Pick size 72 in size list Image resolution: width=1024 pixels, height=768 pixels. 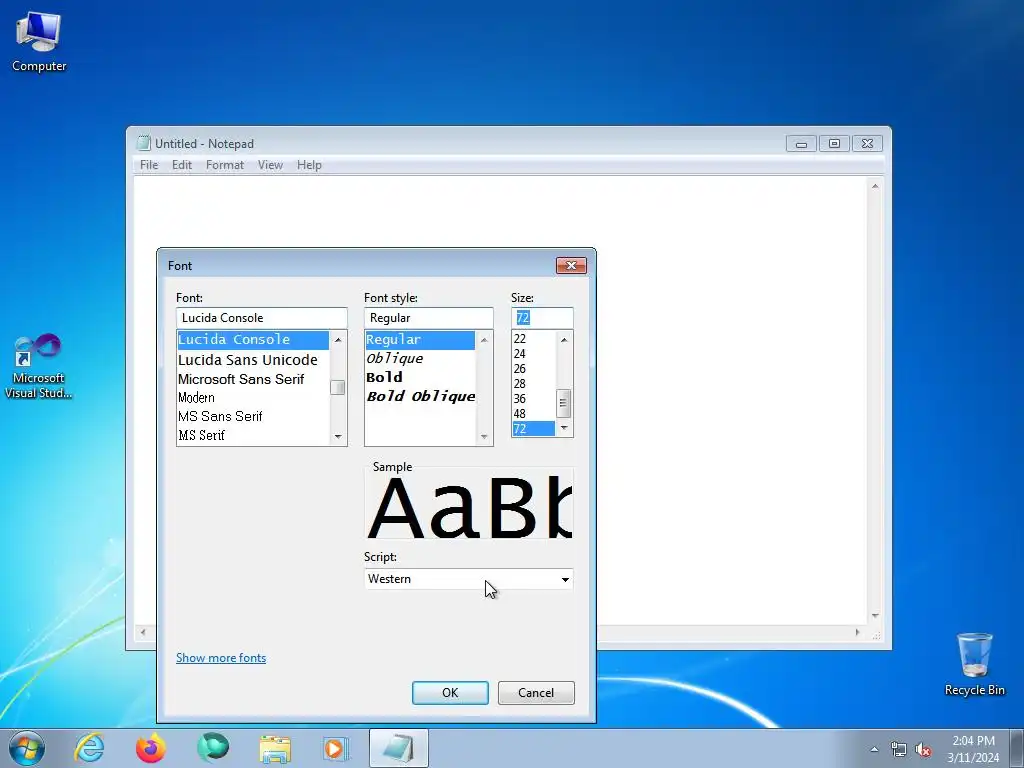(534, 429)
